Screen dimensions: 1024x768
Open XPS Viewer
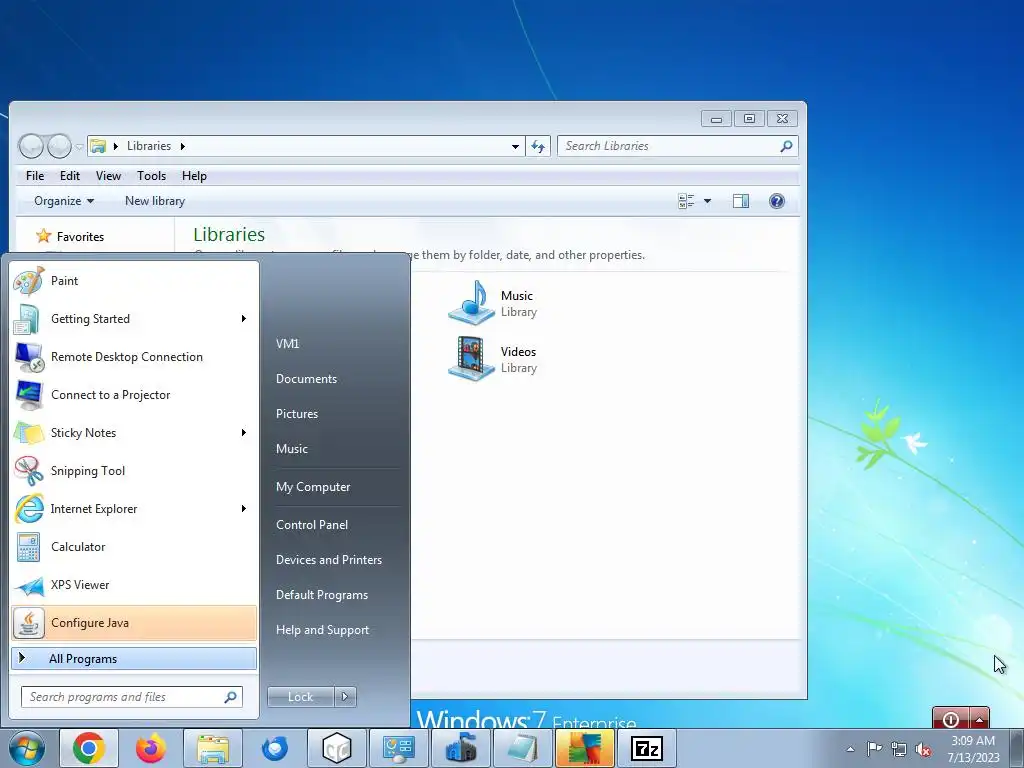[134, 584]
